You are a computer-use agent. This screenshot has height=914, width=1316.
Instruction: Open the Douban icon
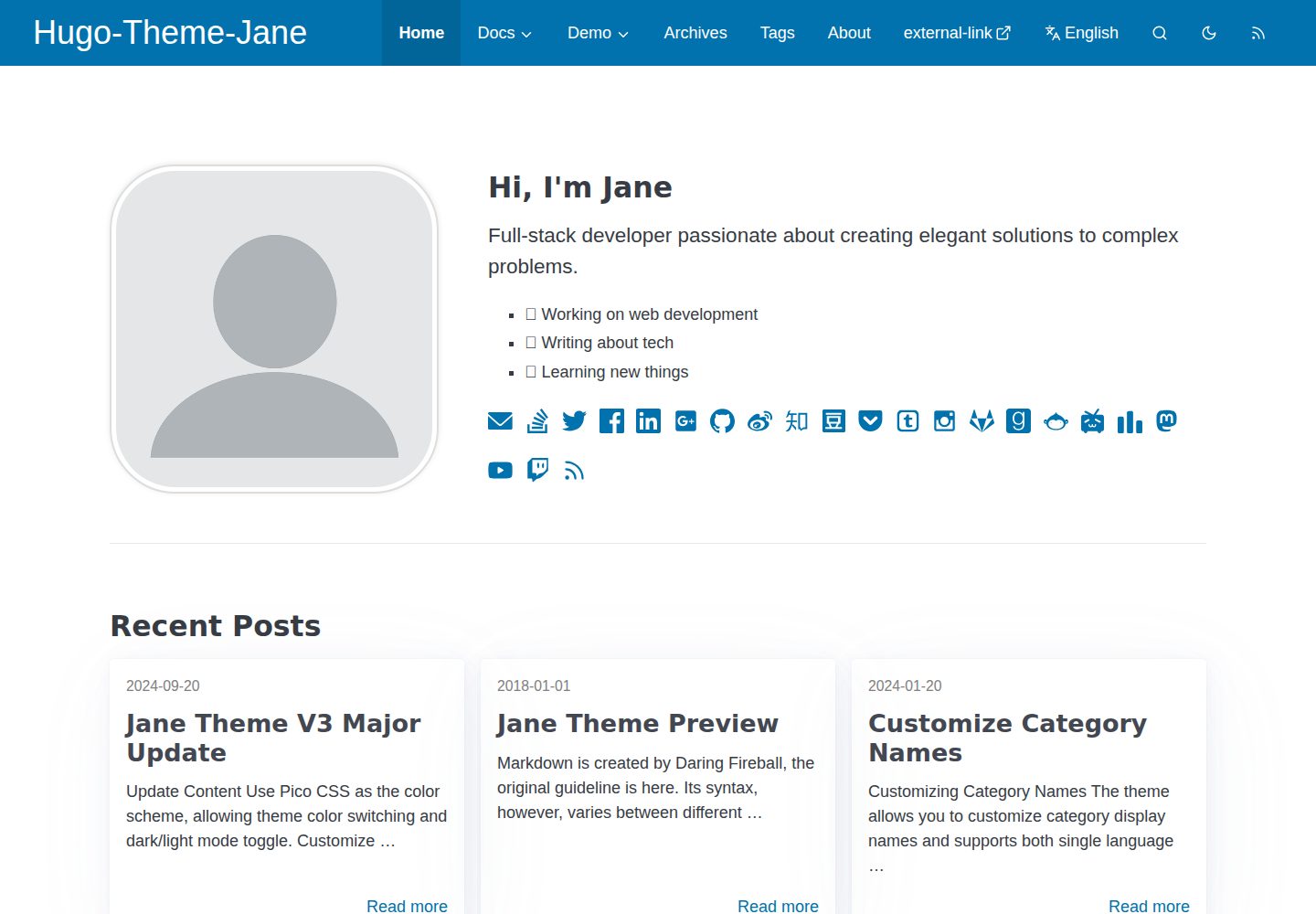point(833,421)
